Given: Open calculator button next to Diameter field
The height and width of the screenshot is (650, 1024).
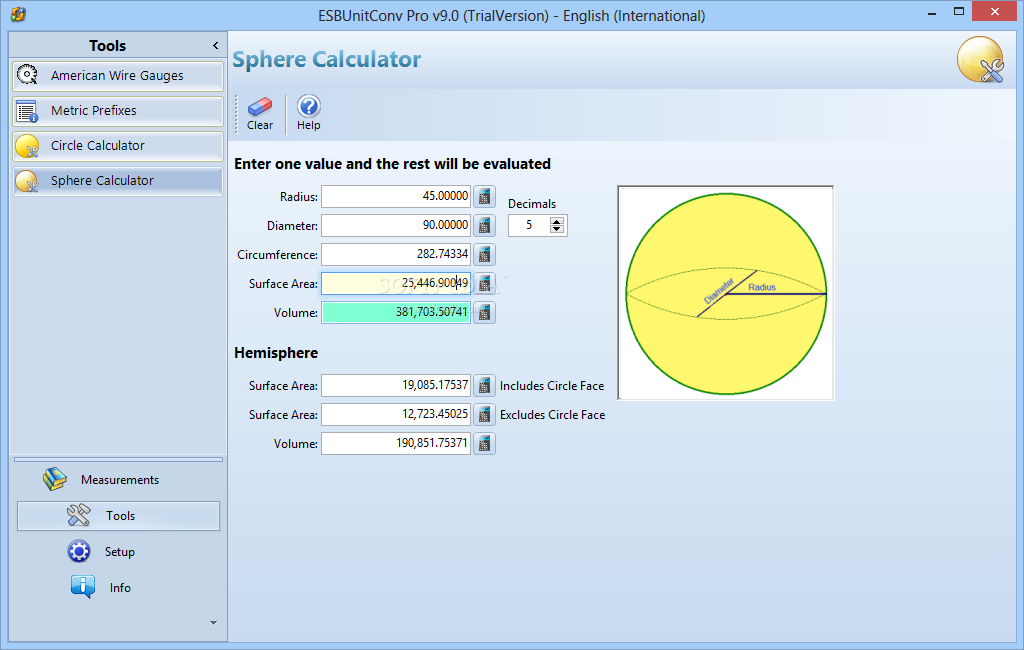Looking at the screenshot, I should [x=484, y=225].
